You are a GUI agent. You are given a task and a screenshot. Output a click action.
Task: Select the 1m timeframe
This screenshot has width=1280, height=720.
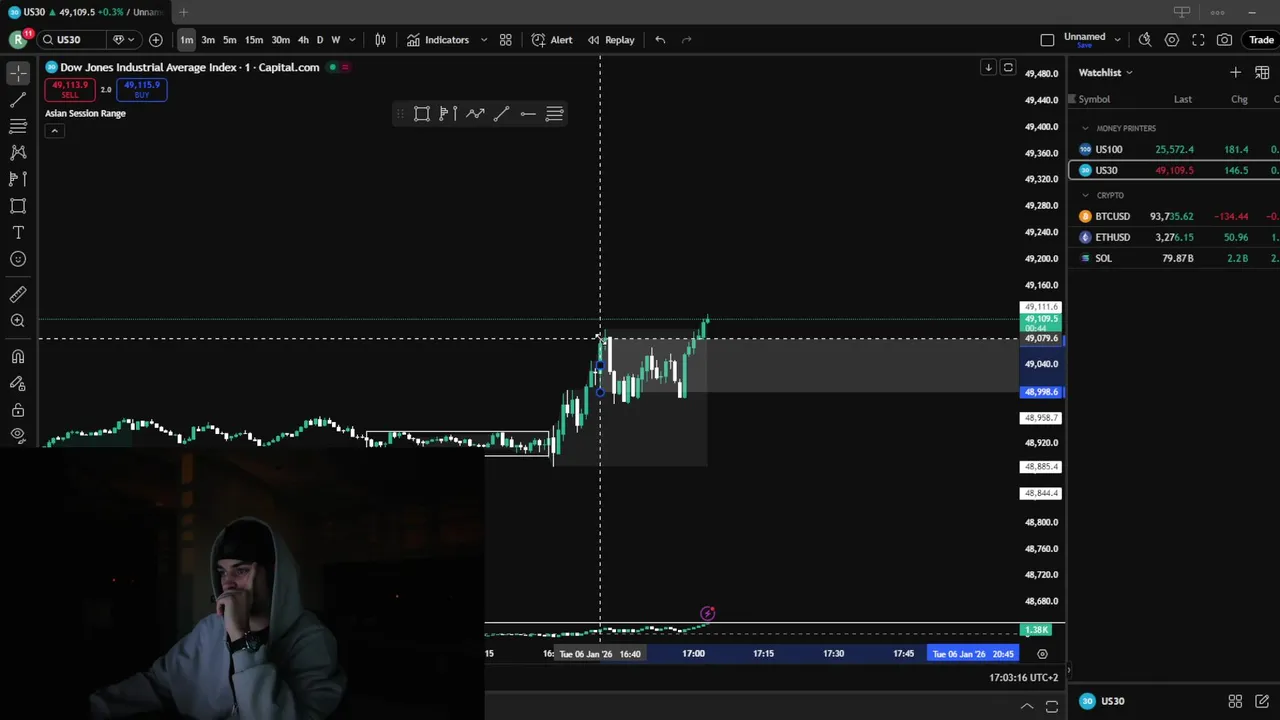[x=187, y=40]
